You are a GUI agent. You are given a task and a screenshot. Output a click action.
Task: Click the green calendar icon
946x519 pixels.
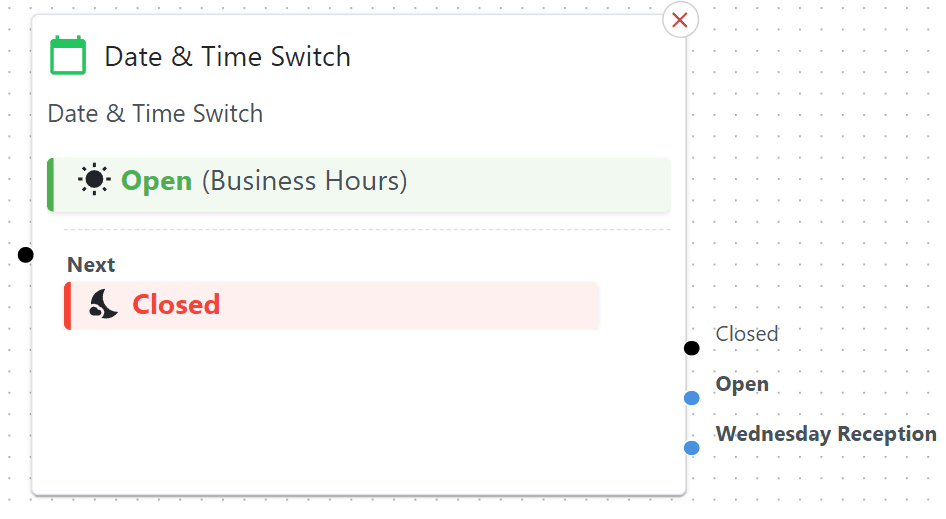pyautogui.click(x=68, y=56)
